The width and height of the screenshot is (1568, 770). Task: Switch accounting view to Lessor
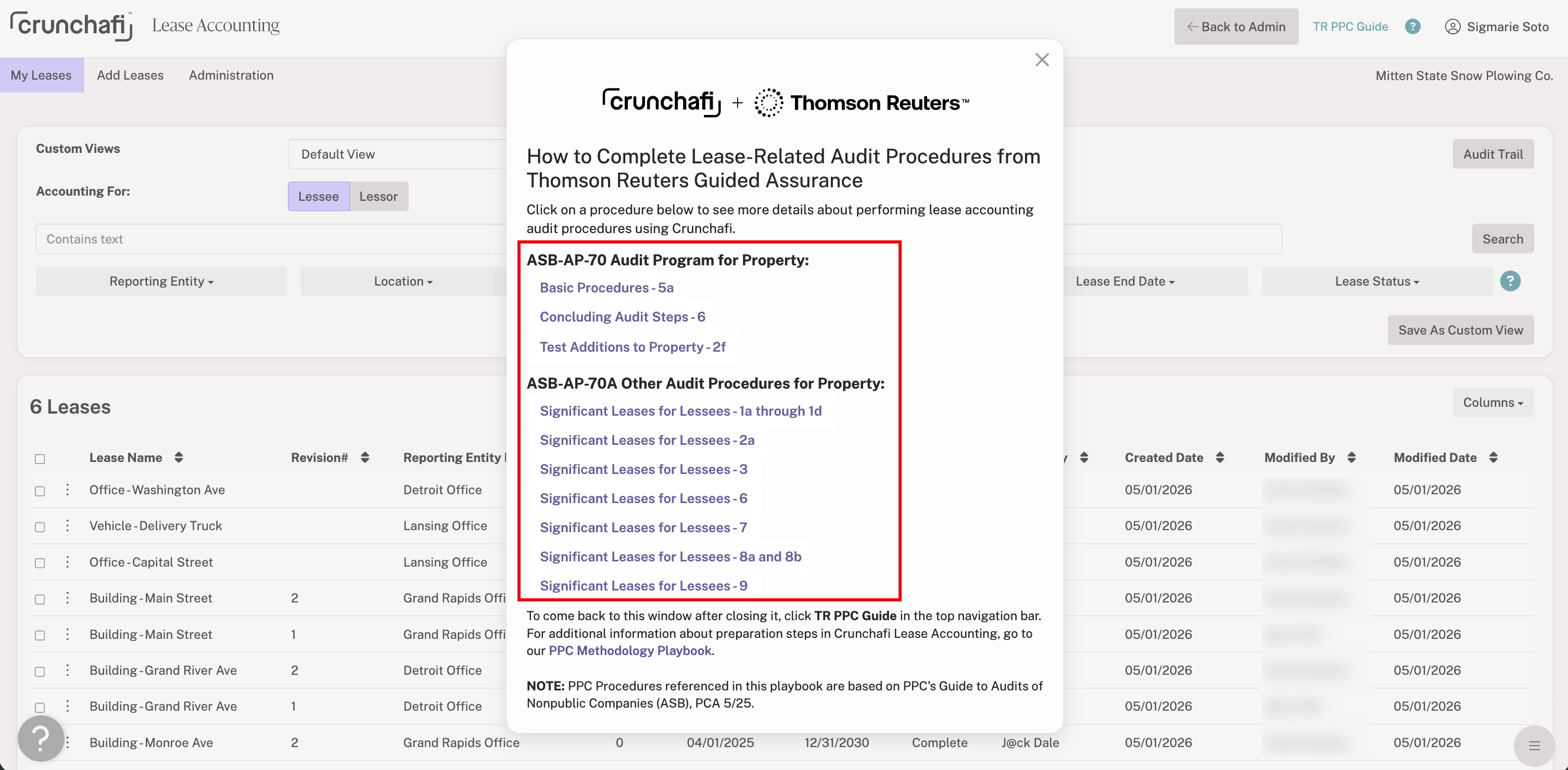378,196
